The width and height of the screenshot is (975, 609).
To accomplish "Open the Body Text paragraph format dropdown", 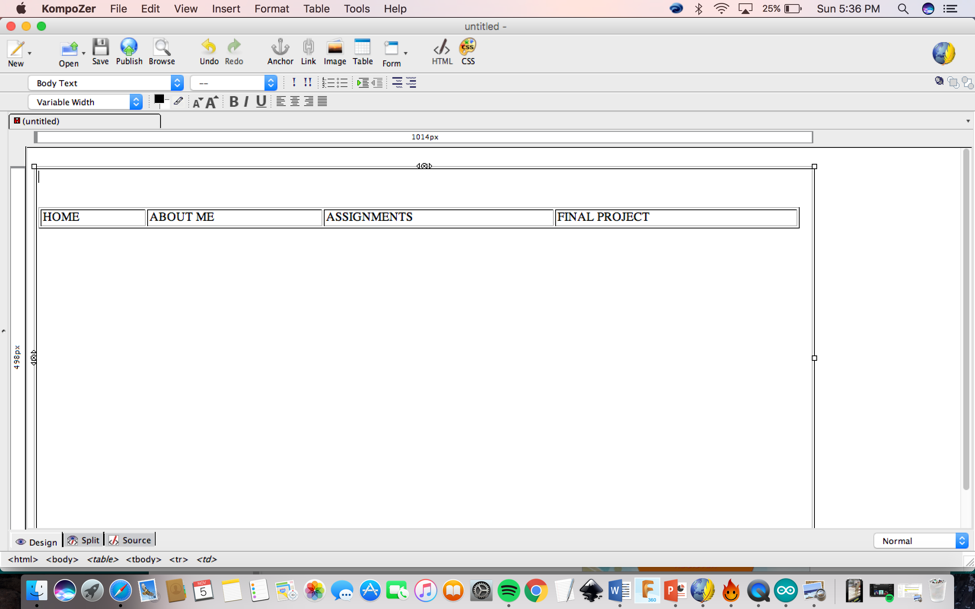I will 106,83.
